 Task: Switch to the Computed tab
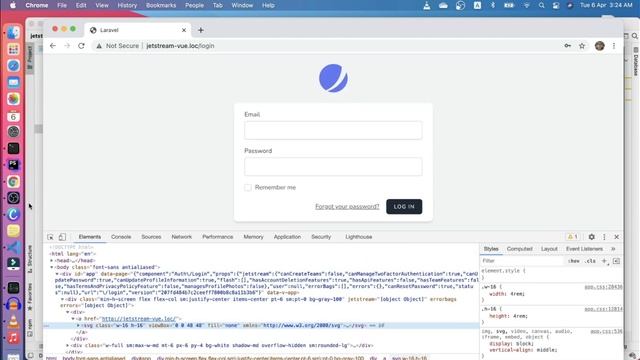tap(520, 249)
